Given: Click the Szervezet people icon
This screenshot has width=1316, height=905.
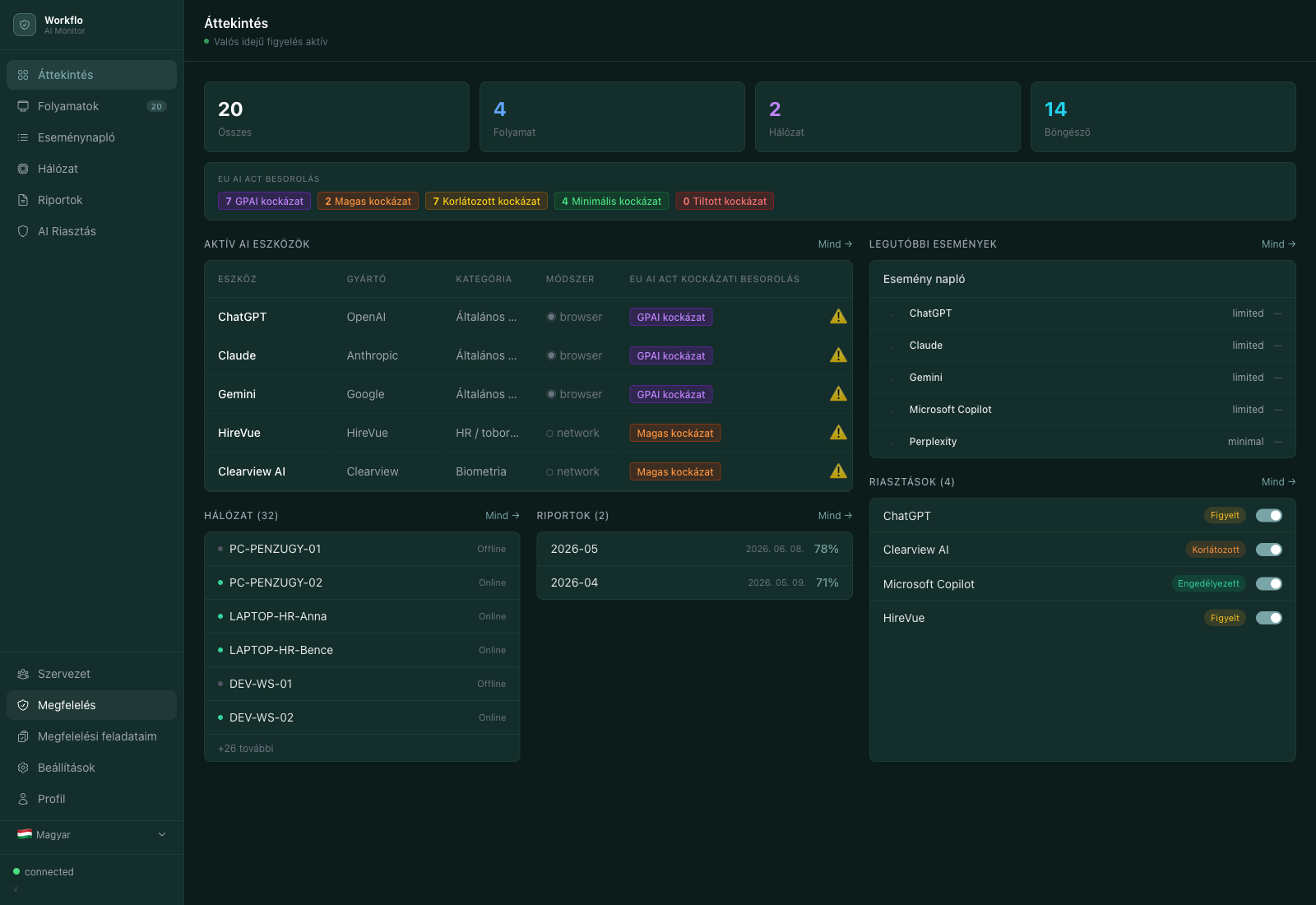Looking at the screenshot, I should pyautogui.click(x=23, y=674).
